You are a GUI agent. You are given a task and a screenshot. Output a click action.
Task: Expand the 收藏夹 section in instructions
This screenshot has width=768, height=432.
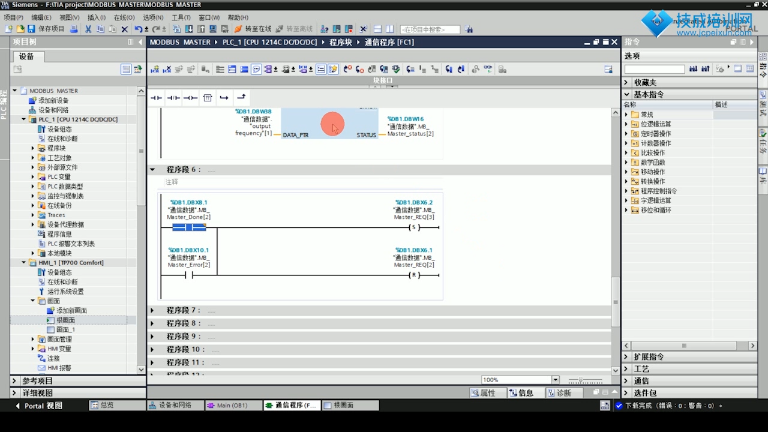click(626, 82)
